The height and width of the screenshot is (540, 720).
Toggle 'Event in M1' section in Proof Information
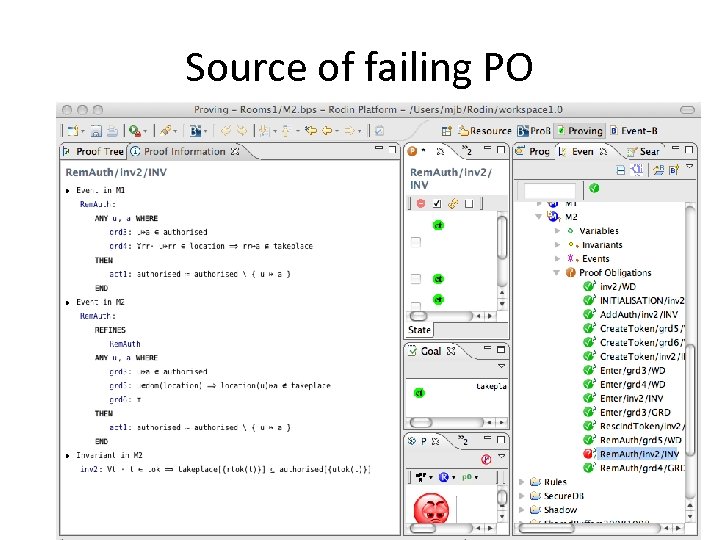[68, 190]
